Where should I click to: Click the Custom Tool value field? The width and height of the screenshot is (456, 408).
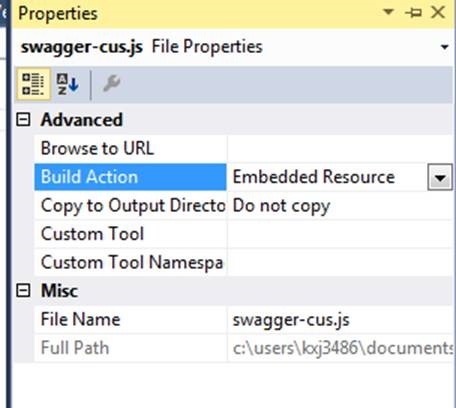(340, 234)
